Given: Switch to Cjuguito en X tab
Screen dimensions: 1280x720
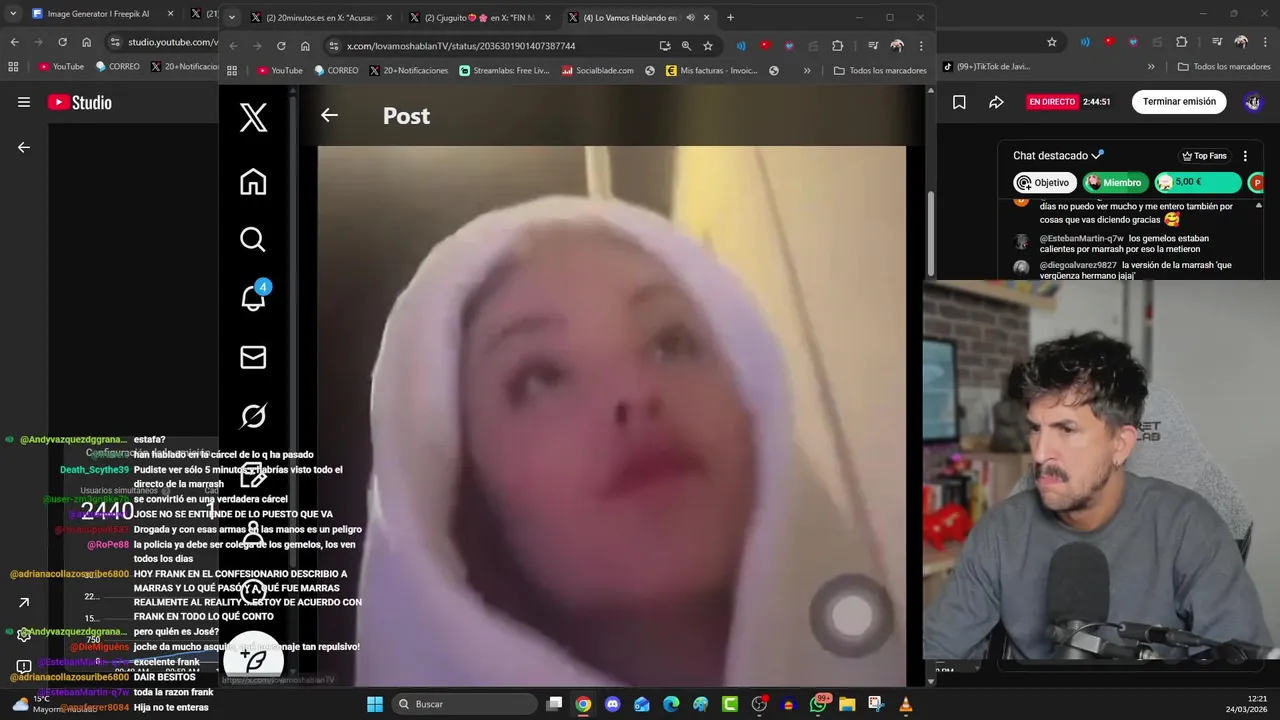Looking at the screenshot, I should click(x=480, y=18).
